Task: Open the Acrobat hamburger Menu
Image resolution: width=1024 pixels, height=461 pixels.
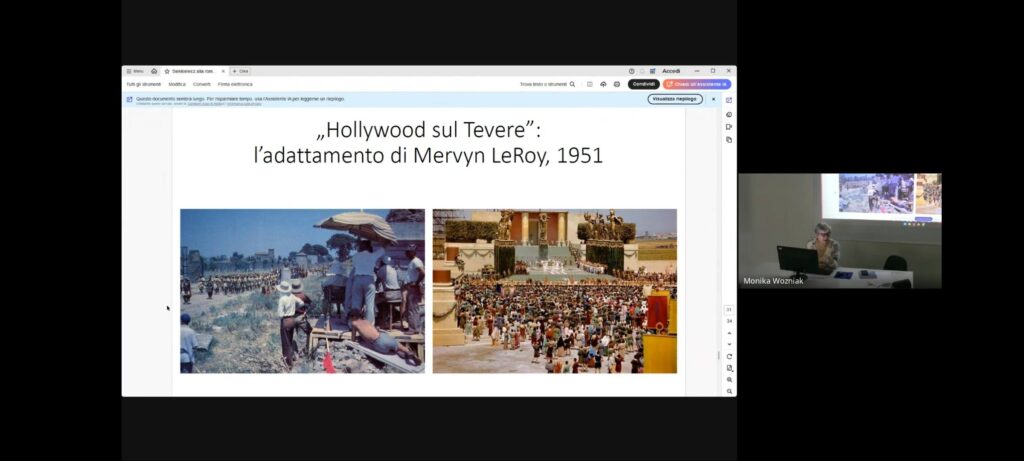Action: 135,71
